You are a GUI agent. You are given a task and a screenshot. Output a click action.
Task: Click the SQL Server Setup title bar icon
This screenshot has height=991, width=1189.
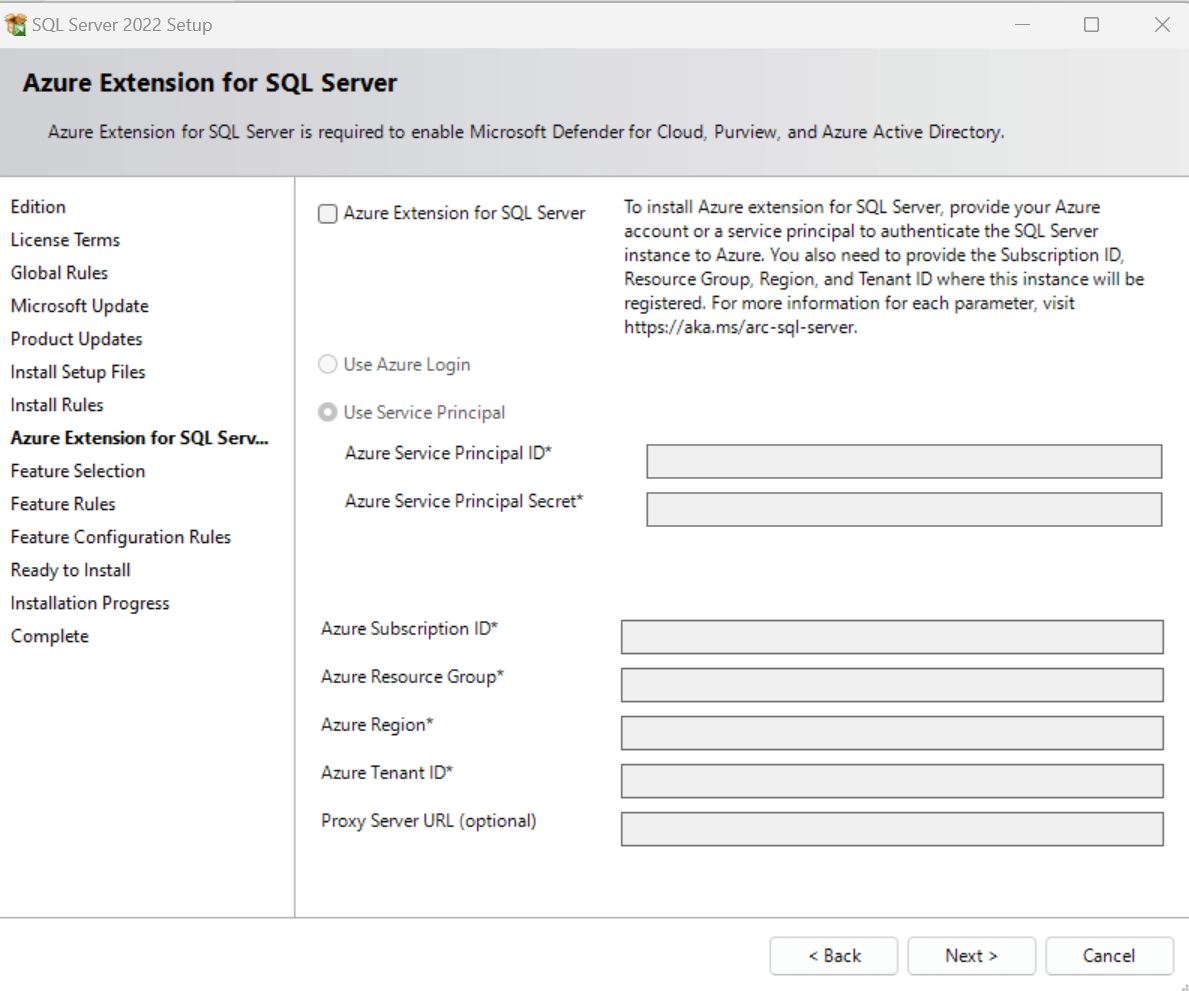[x=15, y=24]
